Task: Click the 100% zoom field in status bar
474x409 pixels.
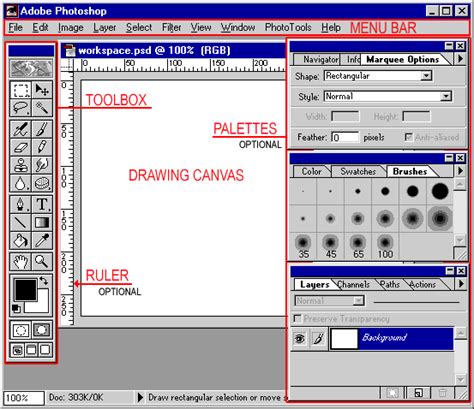Action: 24,398
